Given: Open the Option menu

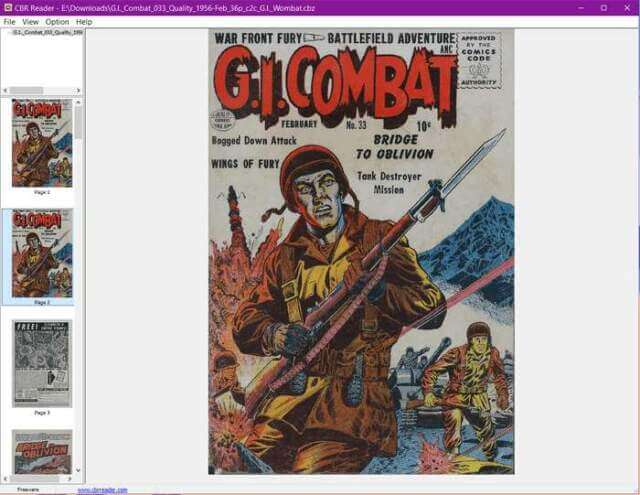Looking at the screenshot, I should tap(57, 22).
